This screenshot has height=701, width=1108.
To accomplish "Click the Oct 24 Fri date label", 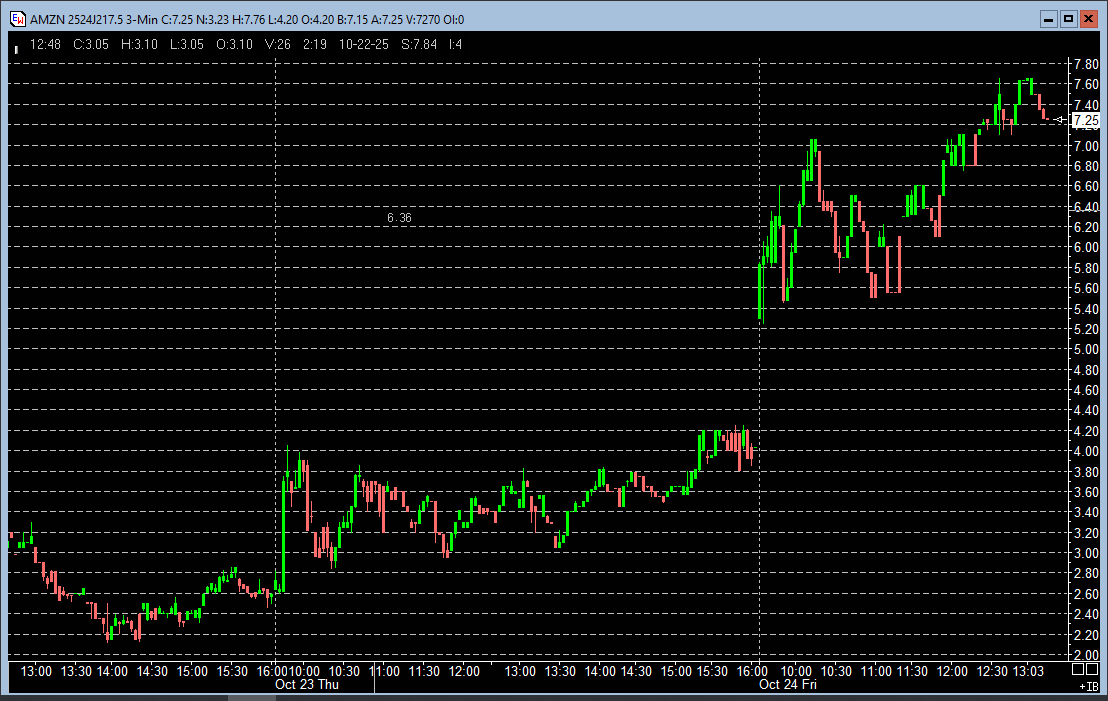I will (x=787, y=685).
